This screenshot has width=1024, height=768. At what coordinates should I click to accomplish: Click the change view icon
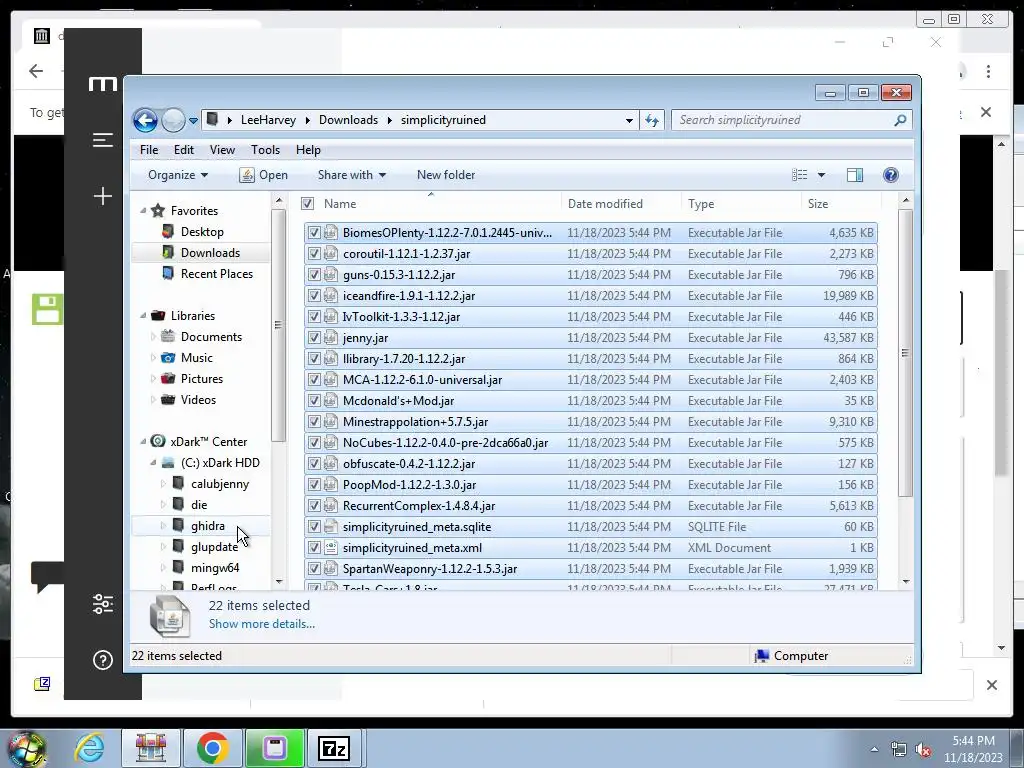click(x=799, y=175)
